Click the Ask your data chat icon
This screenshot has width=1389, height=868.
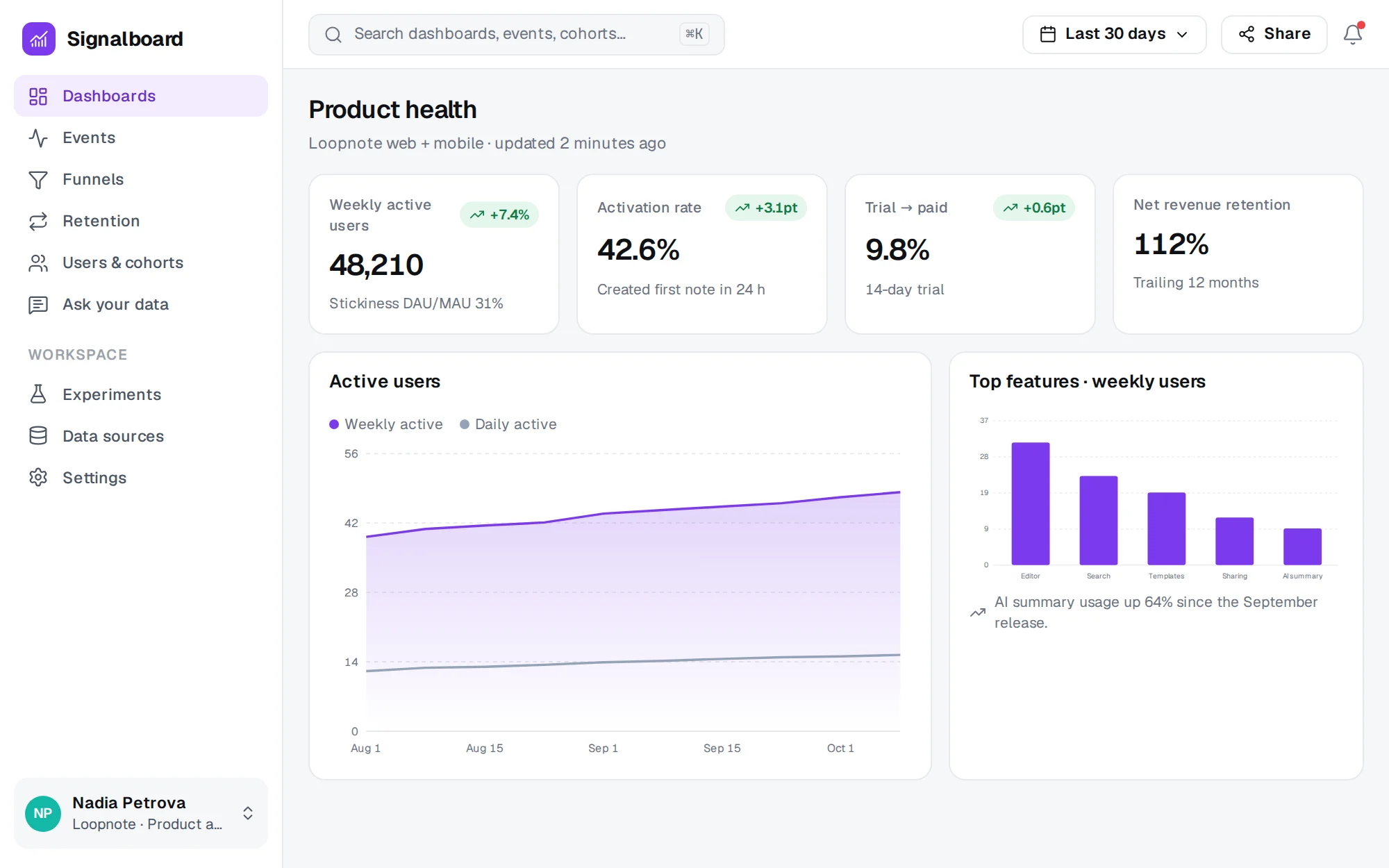38,304
